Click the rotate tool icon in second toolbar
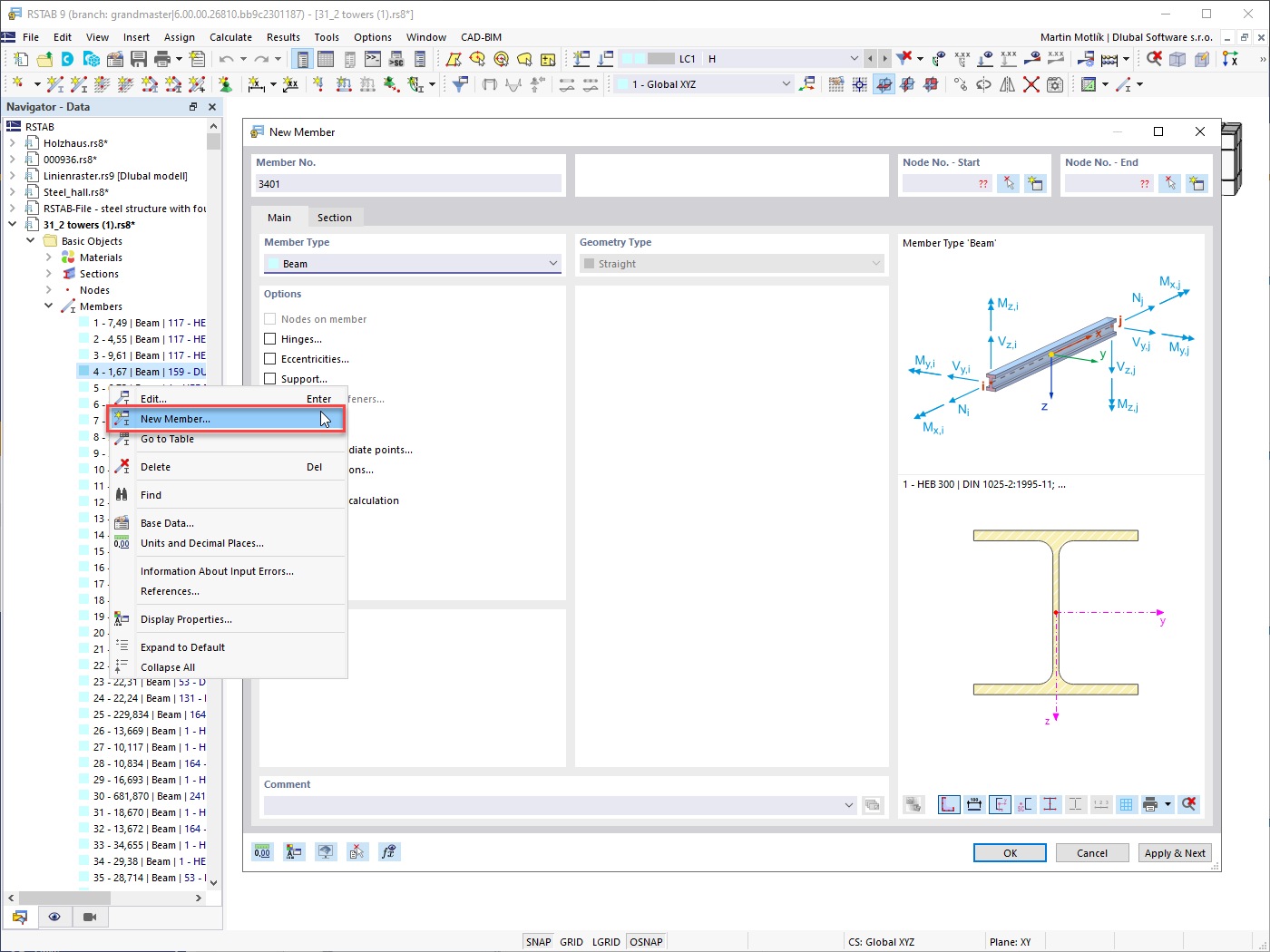The image size is (1270, 952). (x=983, y=84)
